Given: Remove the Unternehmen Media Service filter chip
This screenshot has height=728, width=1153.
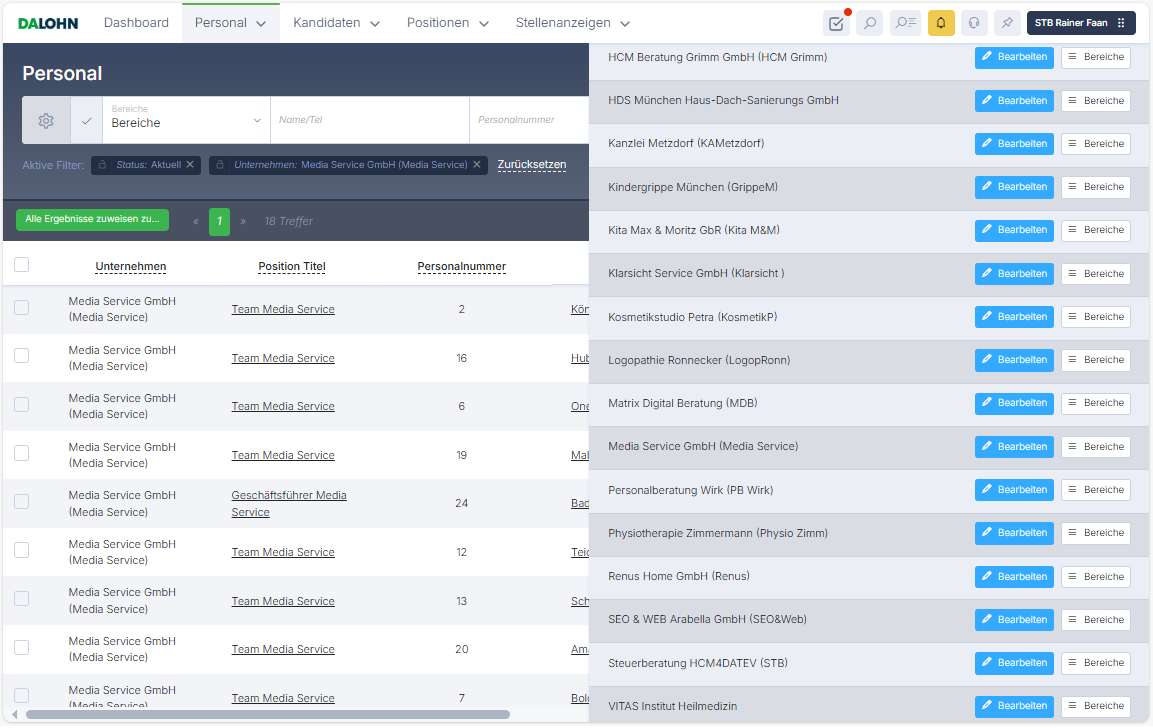Looking at the screenshot, I should (x=477, y=164).
